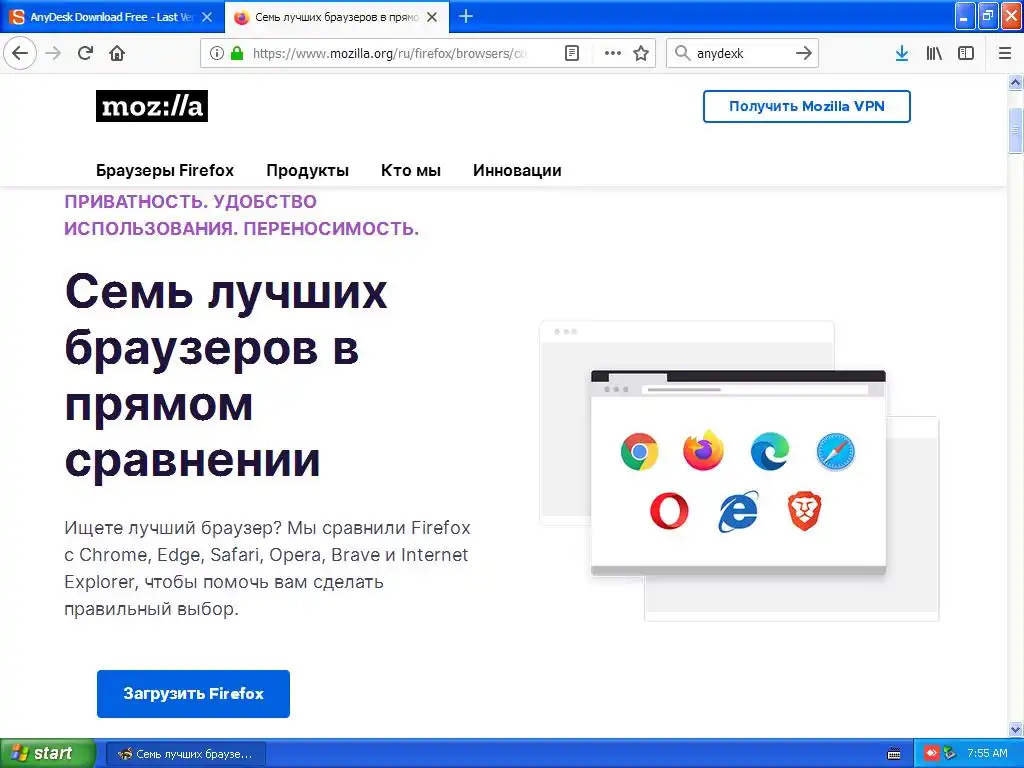Image resolution: width=1024 pixels, height=768 pixels.
Task: Open the browser home page
Action: pos(117,53)
